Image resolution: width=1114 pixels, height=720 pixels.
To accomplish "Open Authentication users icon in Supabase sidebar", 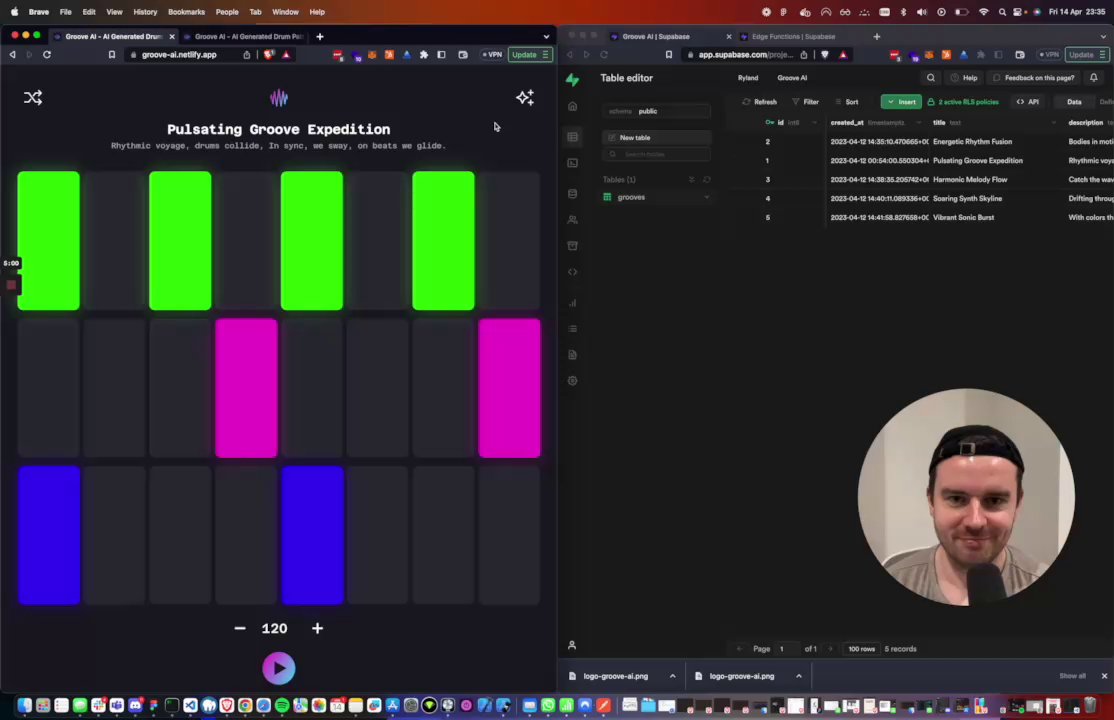I will [x=573, y=220].
